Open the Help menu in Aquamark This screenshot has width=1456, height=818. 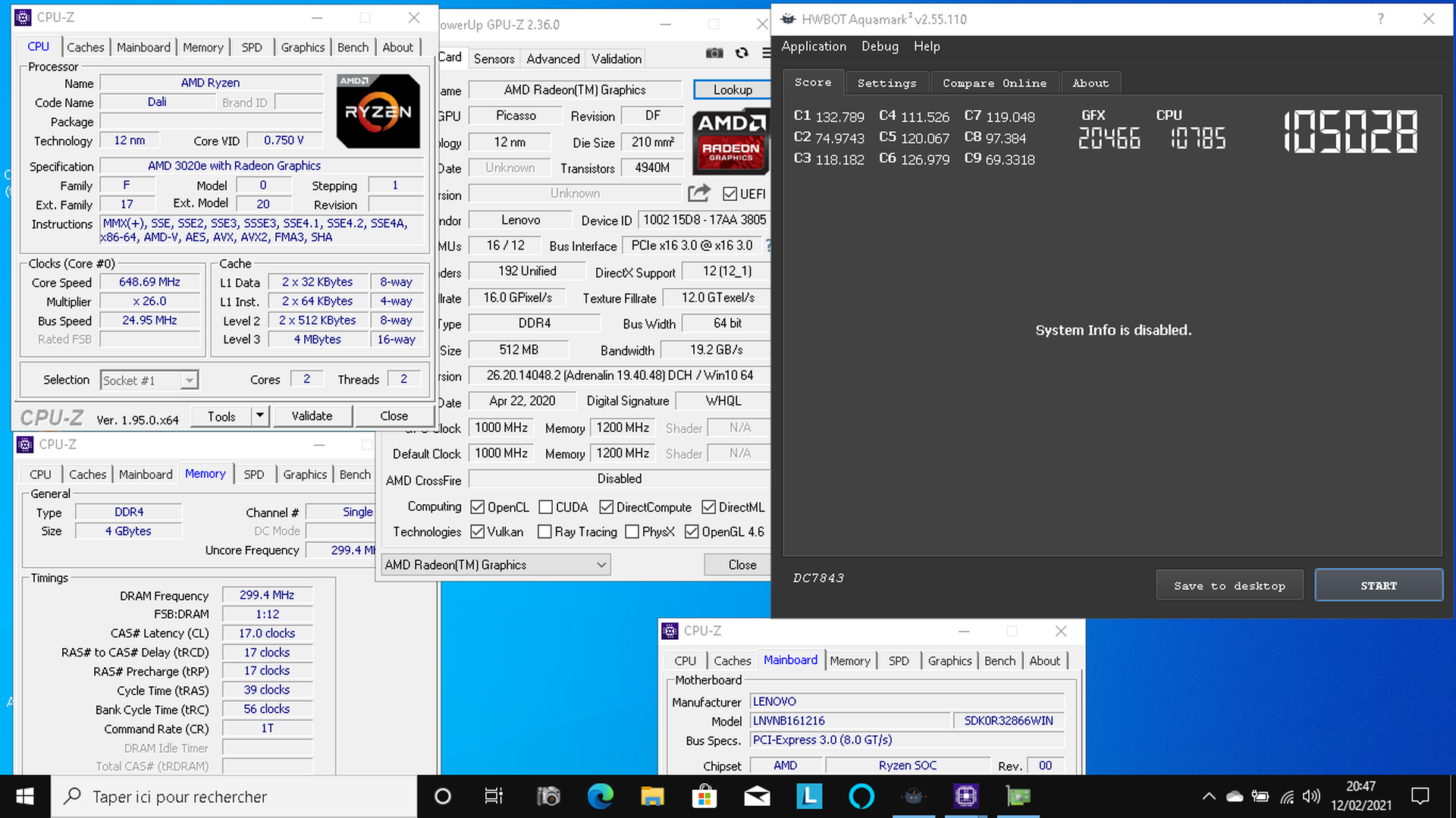pyautogui.click(x=926, y=46)
